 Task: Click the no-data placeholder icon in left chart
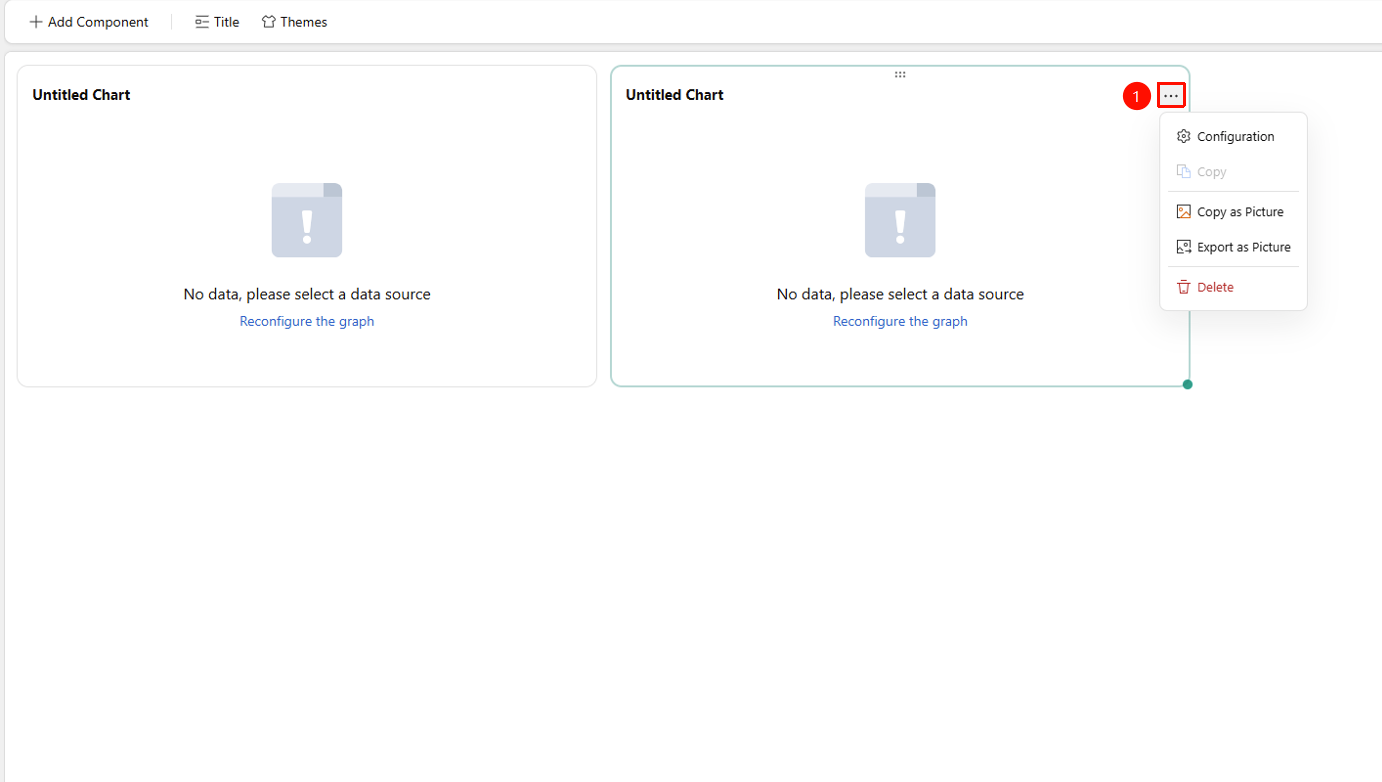coord(307,220)
